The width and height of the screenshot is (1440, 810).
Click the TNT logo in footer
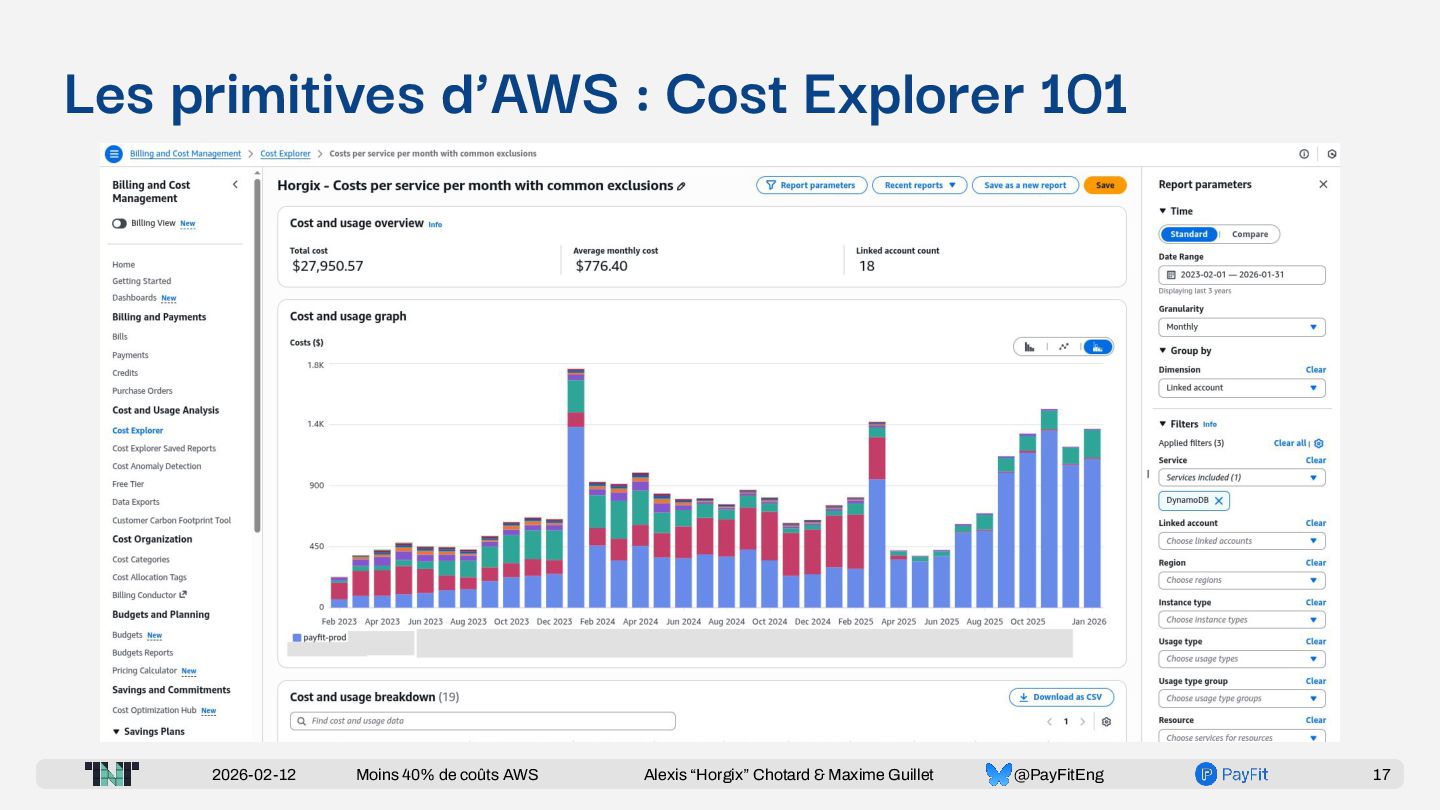111,774
